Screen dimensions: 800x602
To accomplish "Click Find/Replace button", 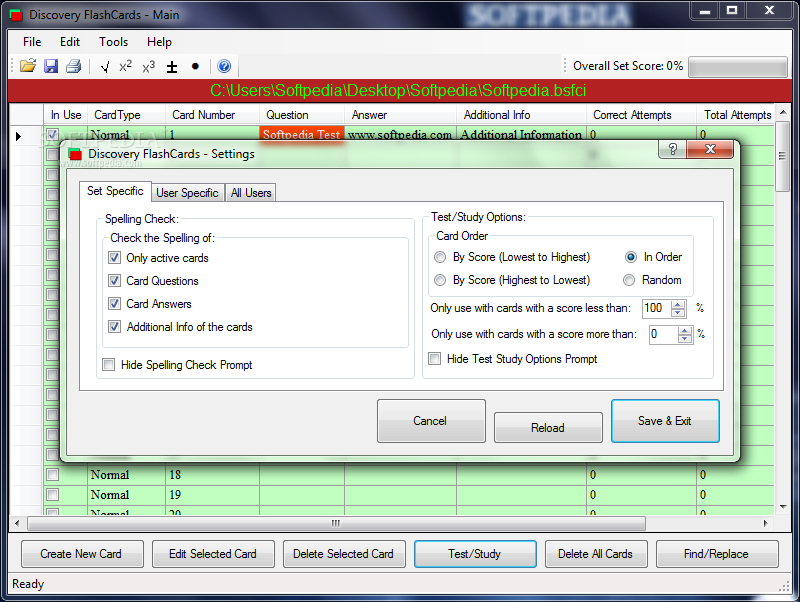I will coord(717,554).
